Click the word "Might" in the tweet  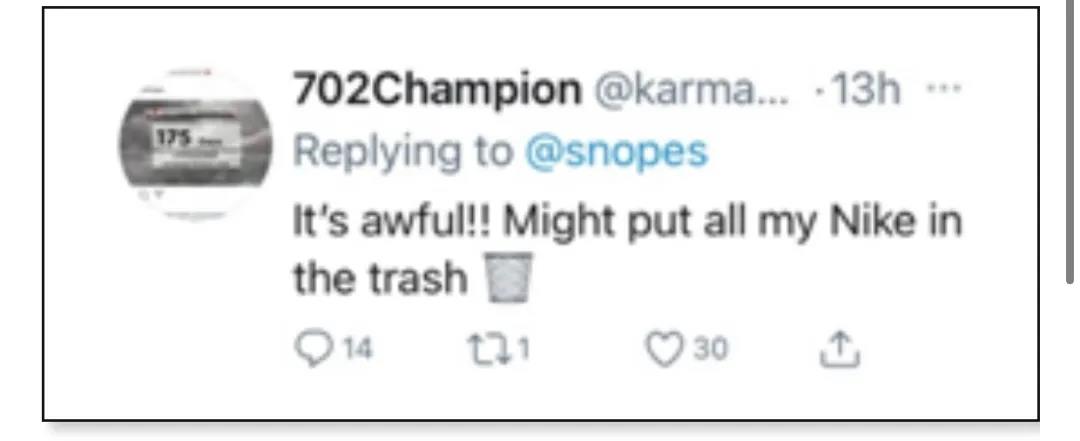tap(558, 222)
